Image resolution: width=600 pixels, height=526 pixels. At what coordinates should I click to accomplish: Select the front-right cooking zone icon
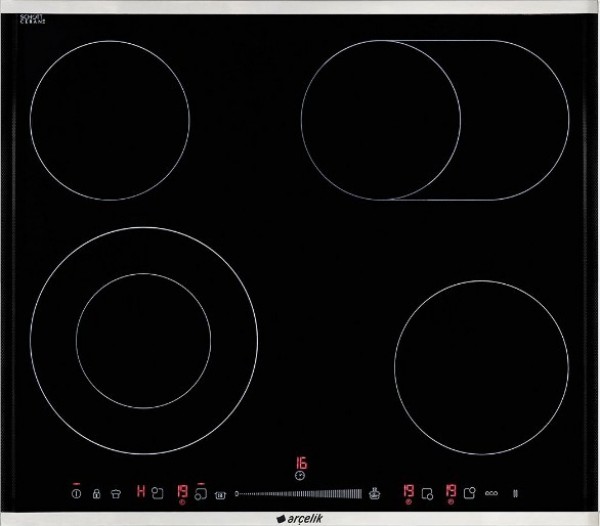pos(427,494)
